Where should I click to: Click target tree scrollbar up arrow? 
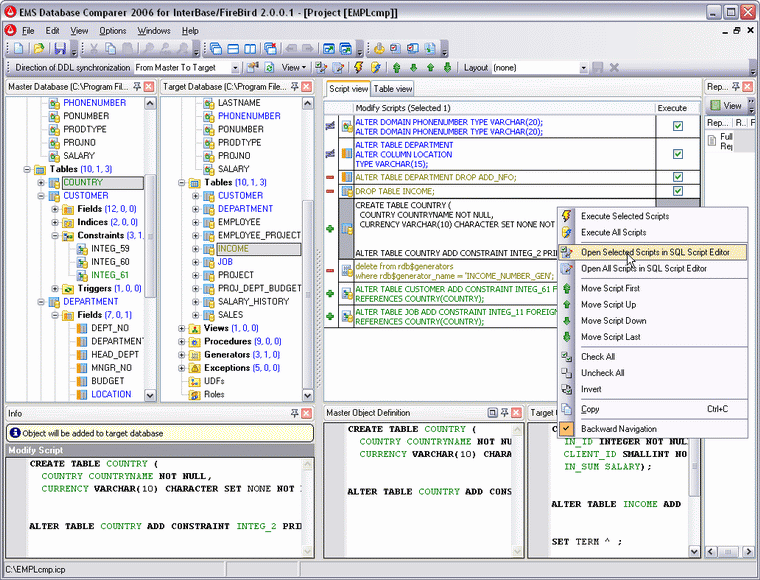pos(307,103)
